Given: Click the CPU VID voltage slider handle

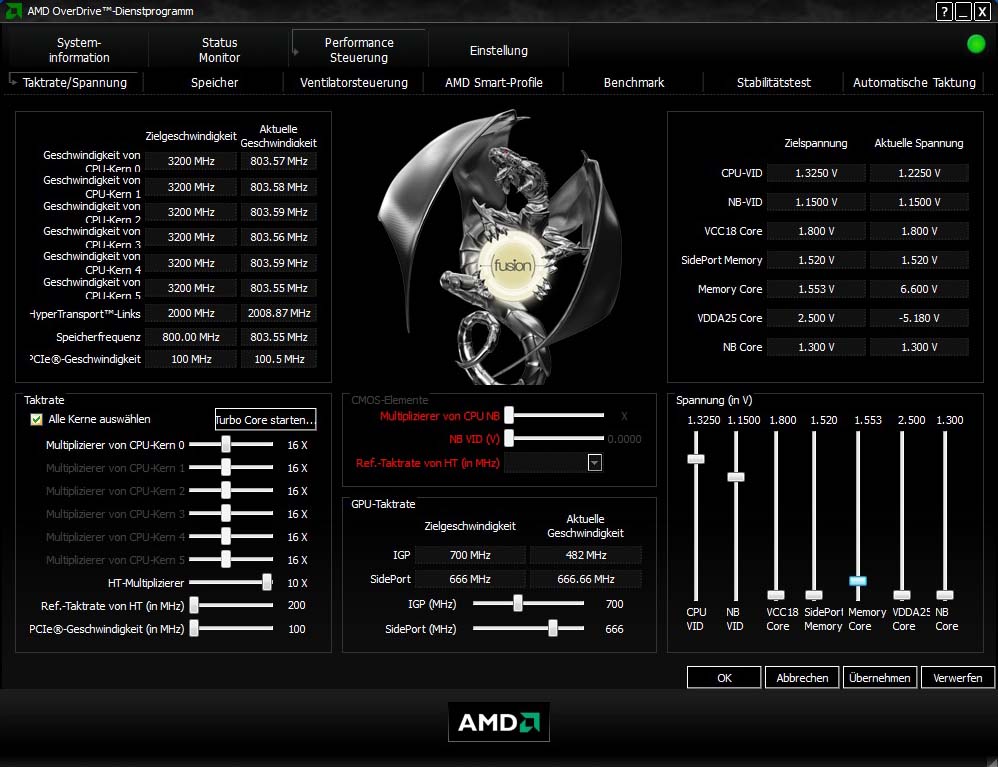Looking at the screenshot, I should pyautogui.click(x=696, y=459).
